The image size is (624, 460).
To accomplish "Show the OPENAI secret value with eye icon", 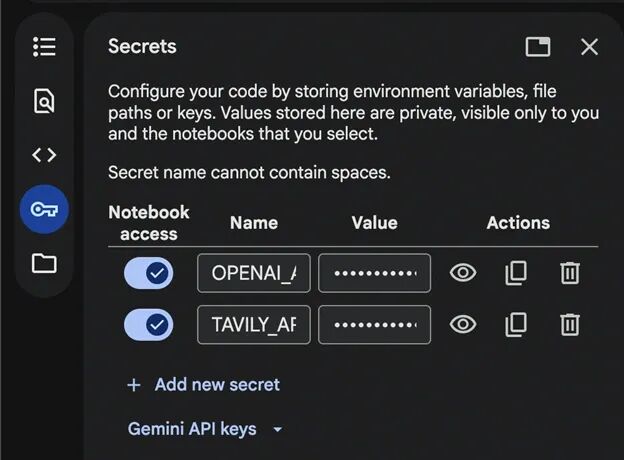I will [463, 273].
